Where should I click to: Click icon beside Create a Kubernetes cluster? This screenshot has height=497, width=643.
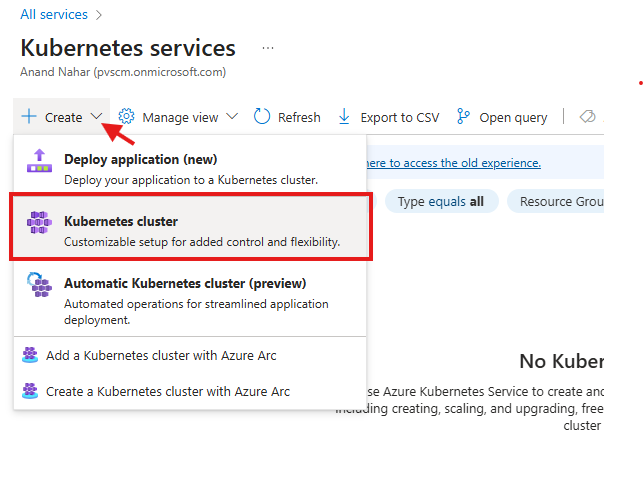[30, 391]
